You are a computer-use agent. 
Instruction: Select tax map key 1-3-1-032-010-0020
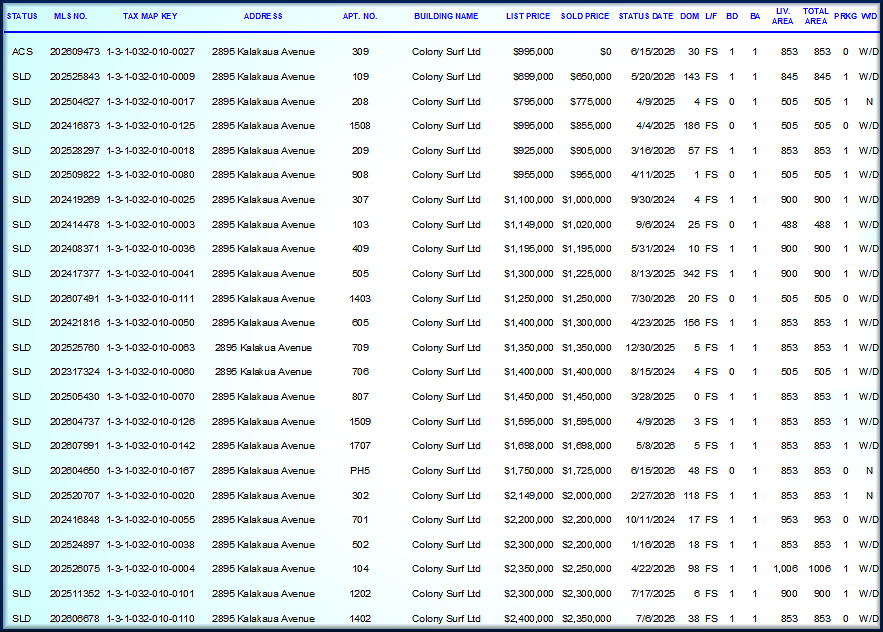(150, 496)
